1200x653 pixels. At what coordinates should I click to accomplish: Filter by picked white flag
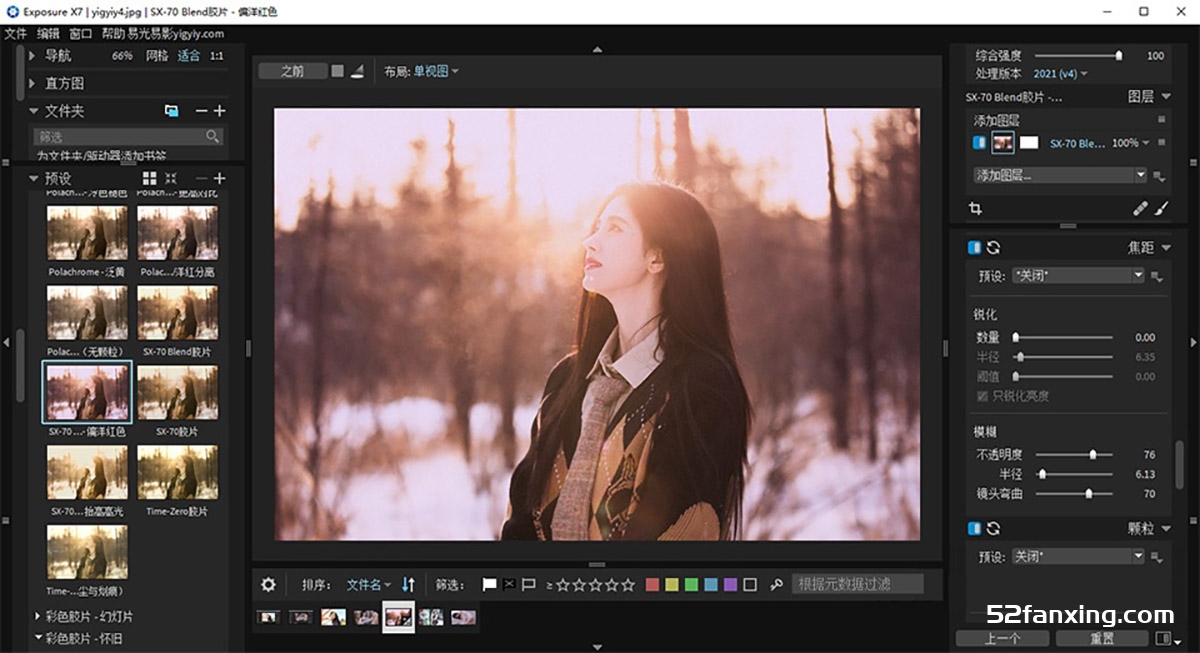coord(489,585)
